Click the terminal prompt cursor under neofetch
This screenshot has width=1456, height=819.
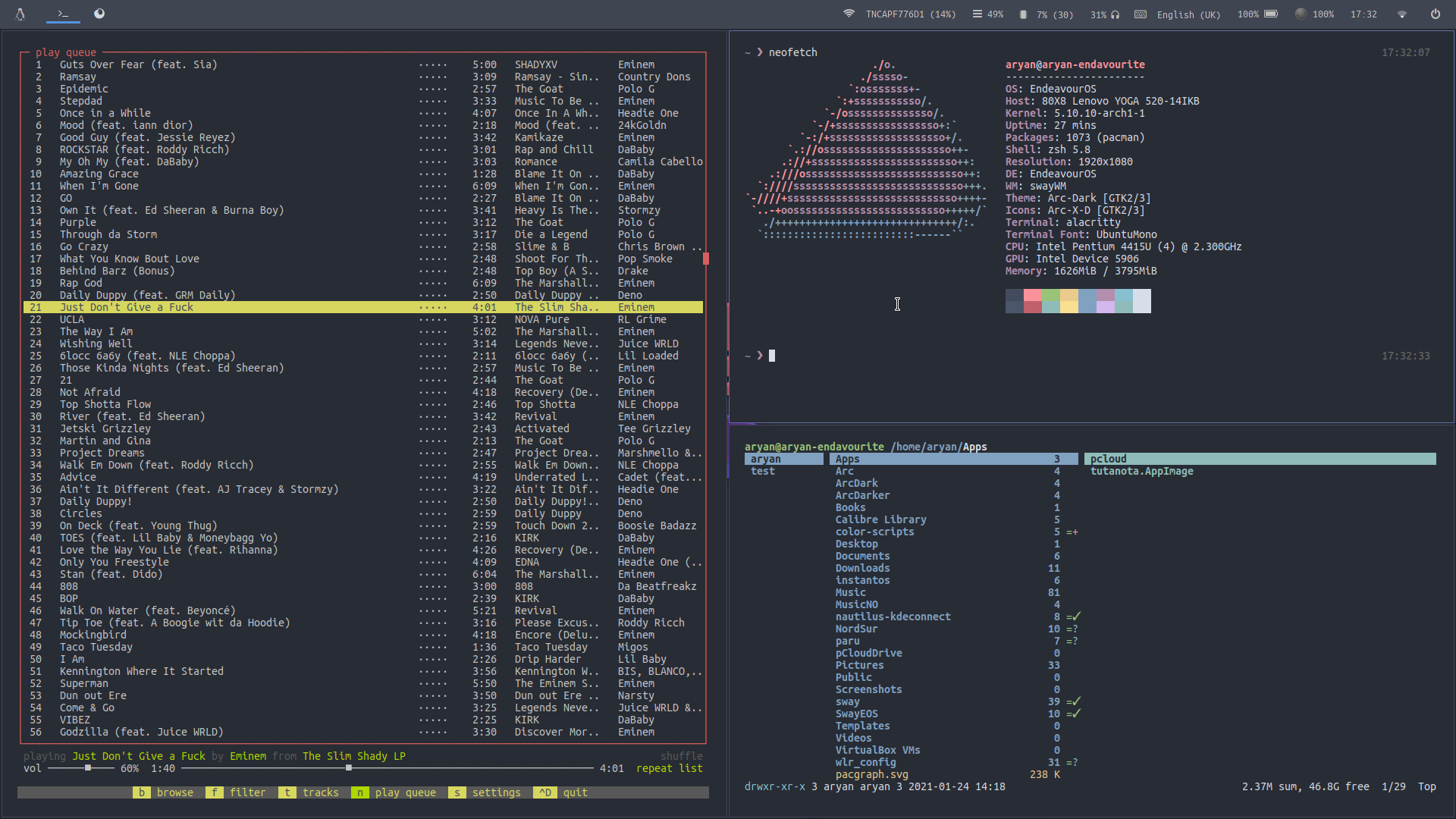(x=772, y=356)
